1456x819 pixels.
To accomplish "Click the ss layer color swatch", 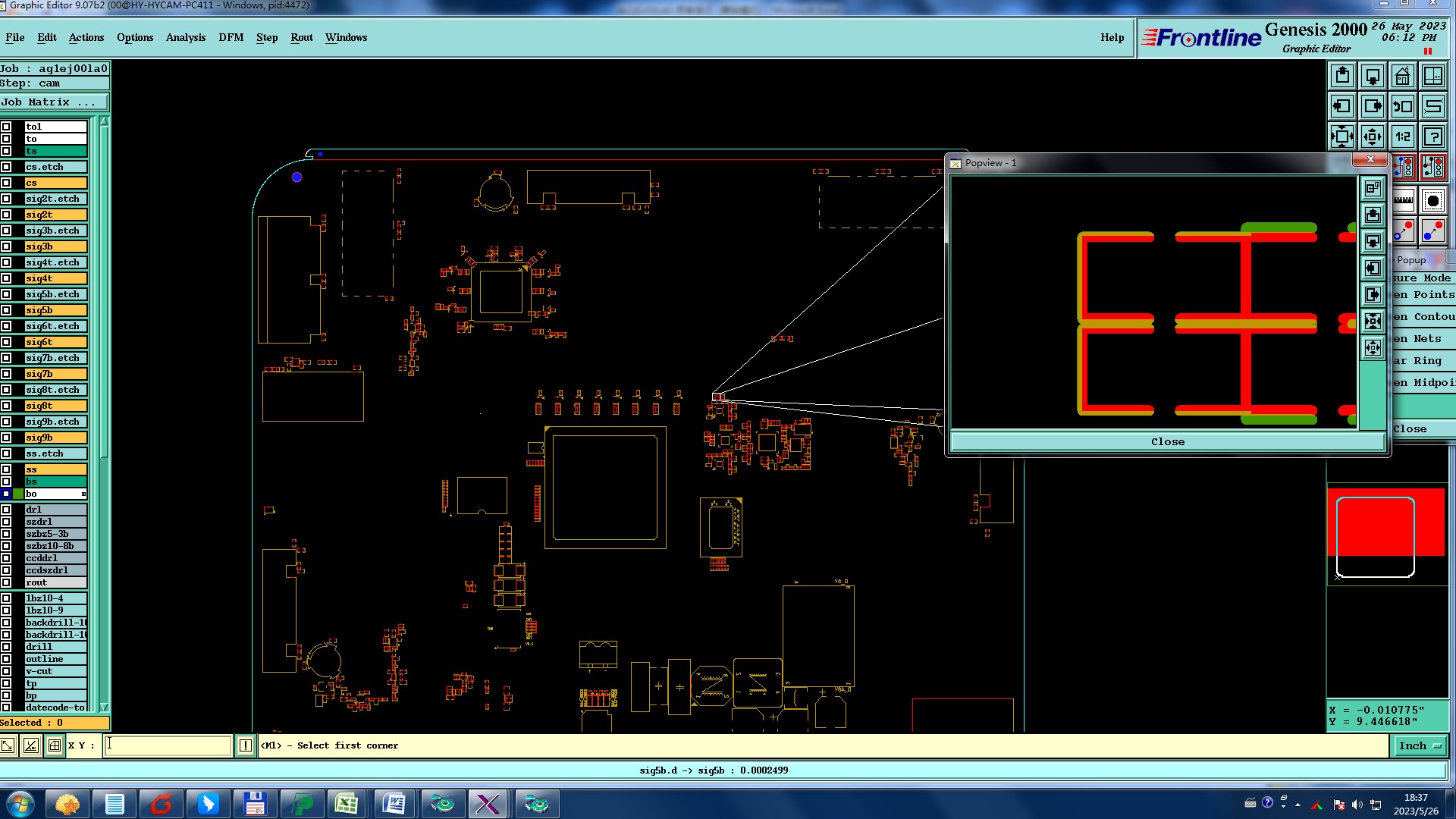I will coord(18,469).
